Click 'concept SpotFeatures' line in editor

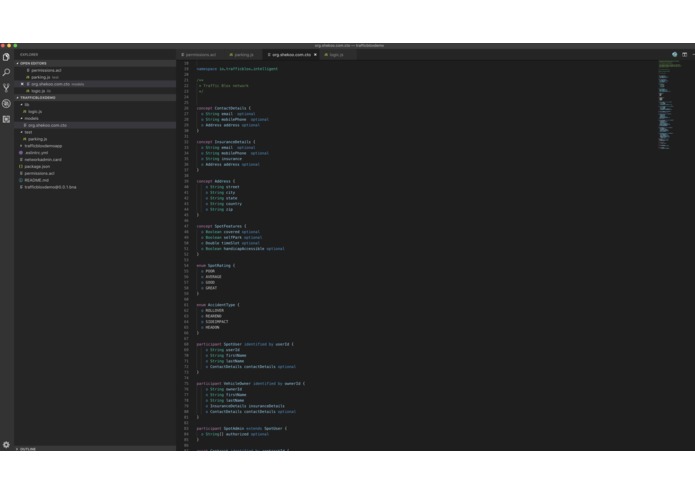221,226
